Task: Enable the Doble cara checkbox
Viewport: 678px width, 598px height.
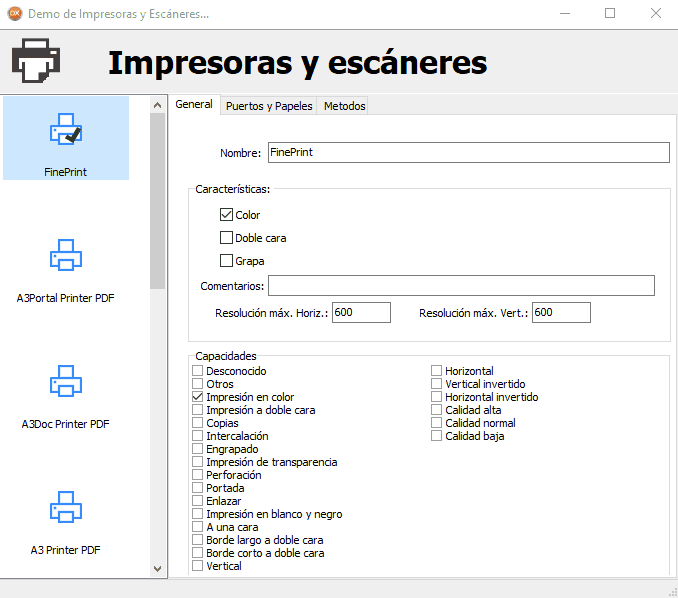Action: point(226,237)
